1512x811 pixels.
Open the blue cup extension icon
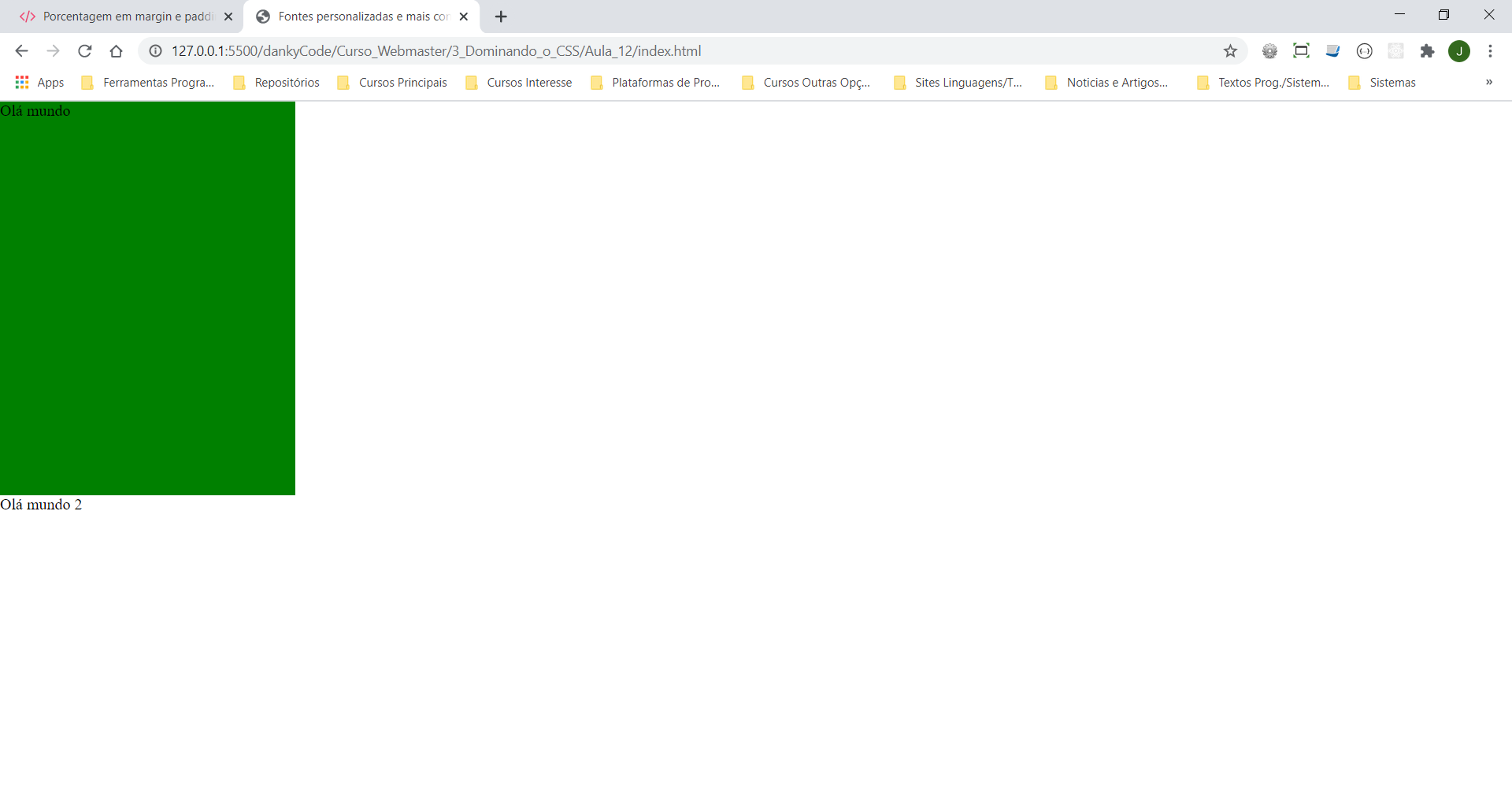pos(1332,51)
